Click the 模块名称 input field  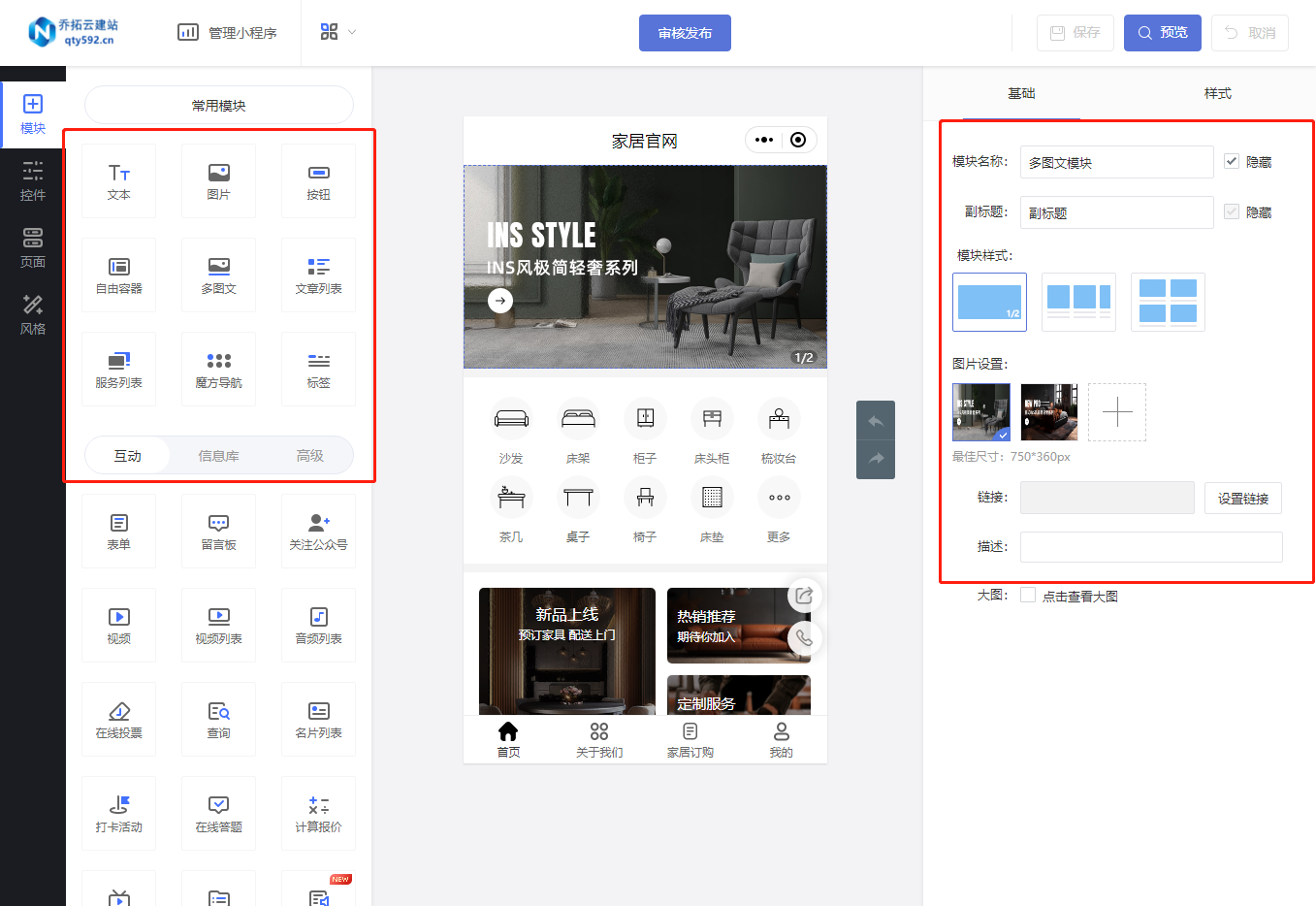1116,162
